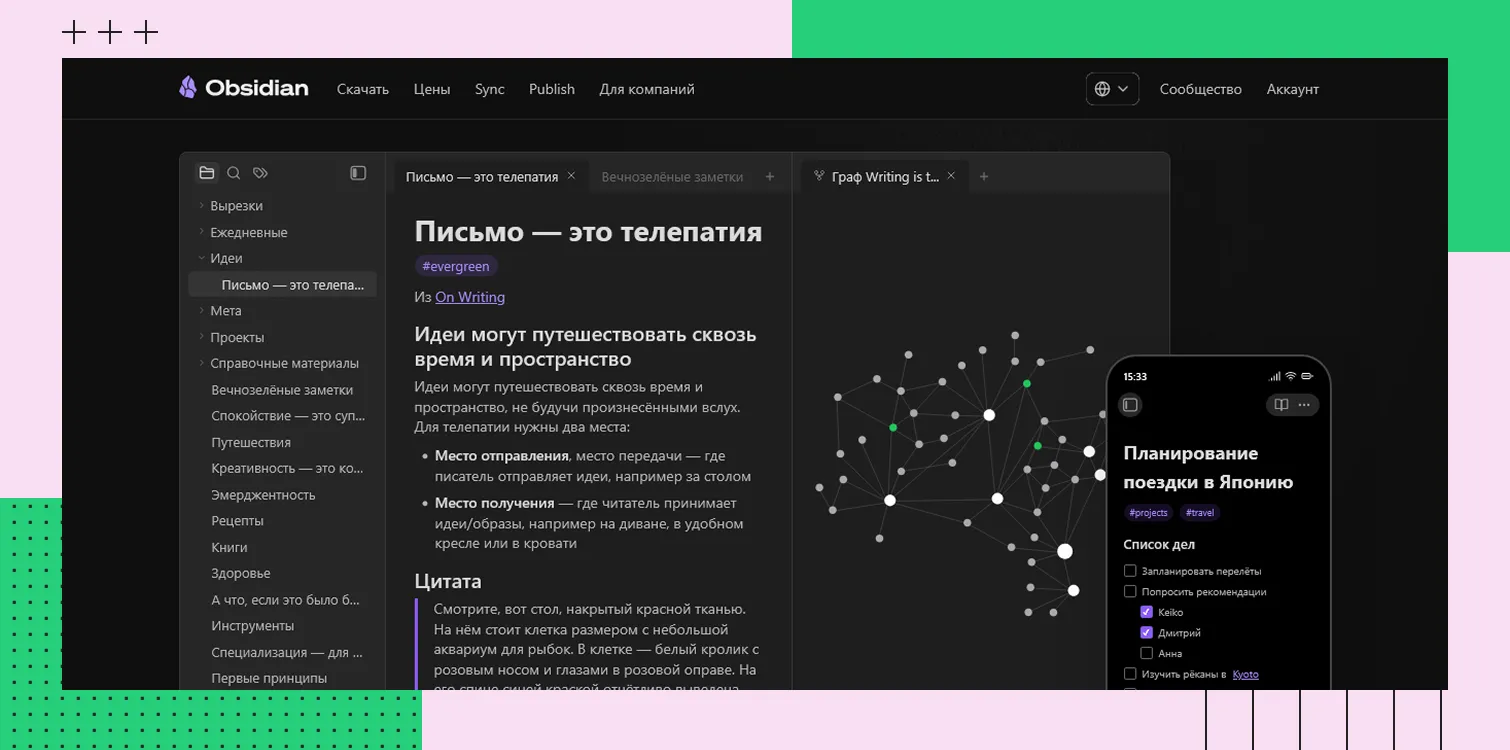Check the Запланировать перелёты checkbox

point(1130,571)
